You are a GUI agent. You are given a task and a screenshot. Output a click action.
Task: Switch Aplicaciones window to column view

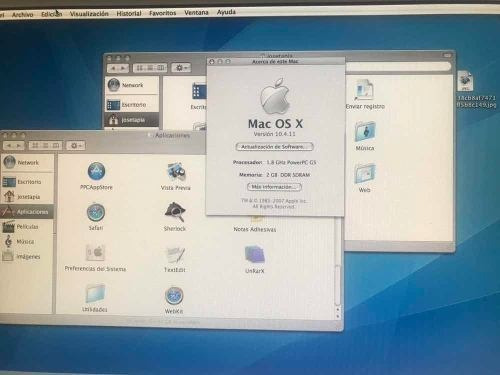tap(56, 146)
